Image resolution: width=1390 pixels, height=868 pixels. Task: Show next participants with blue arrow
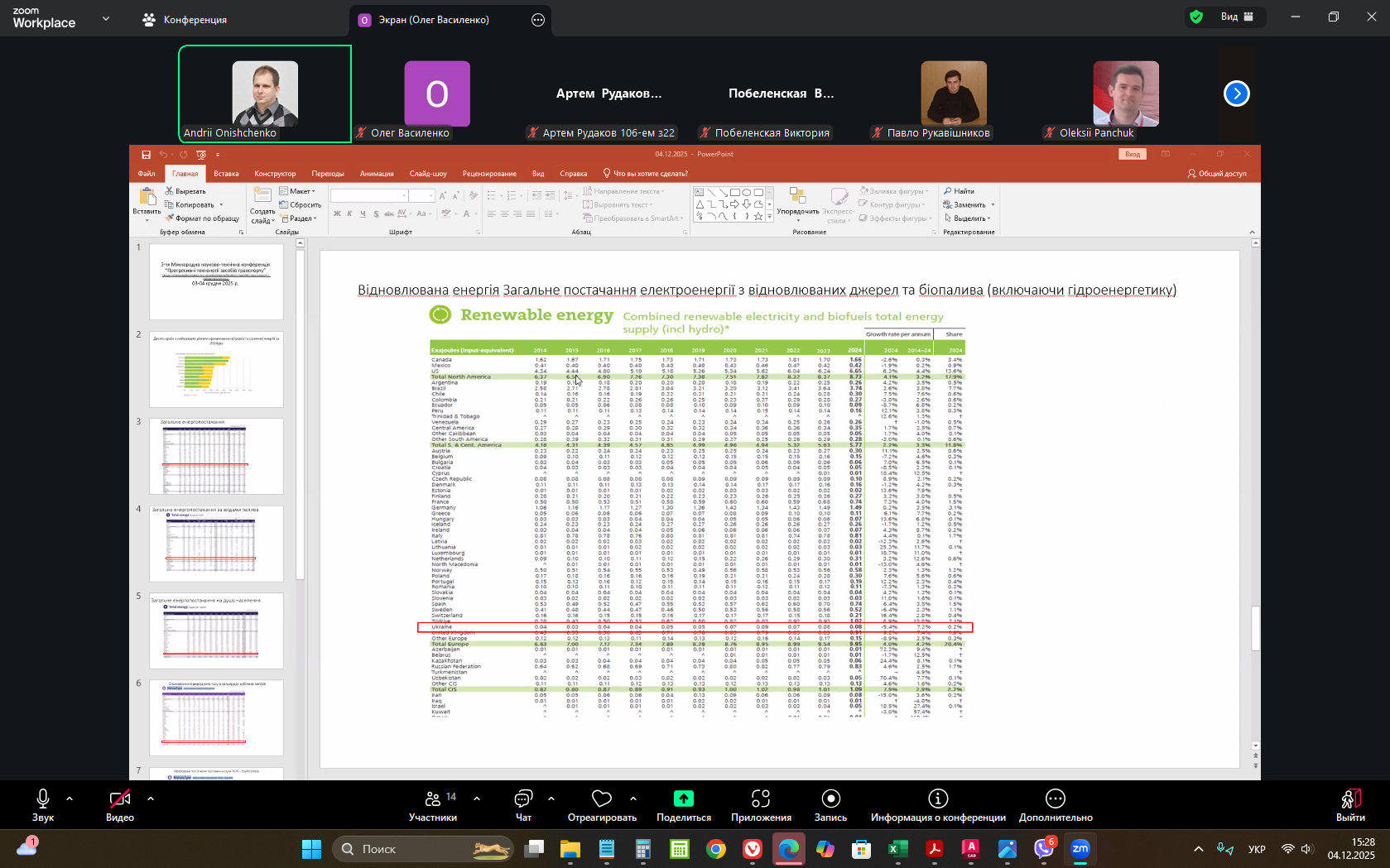pos(1236,94)
